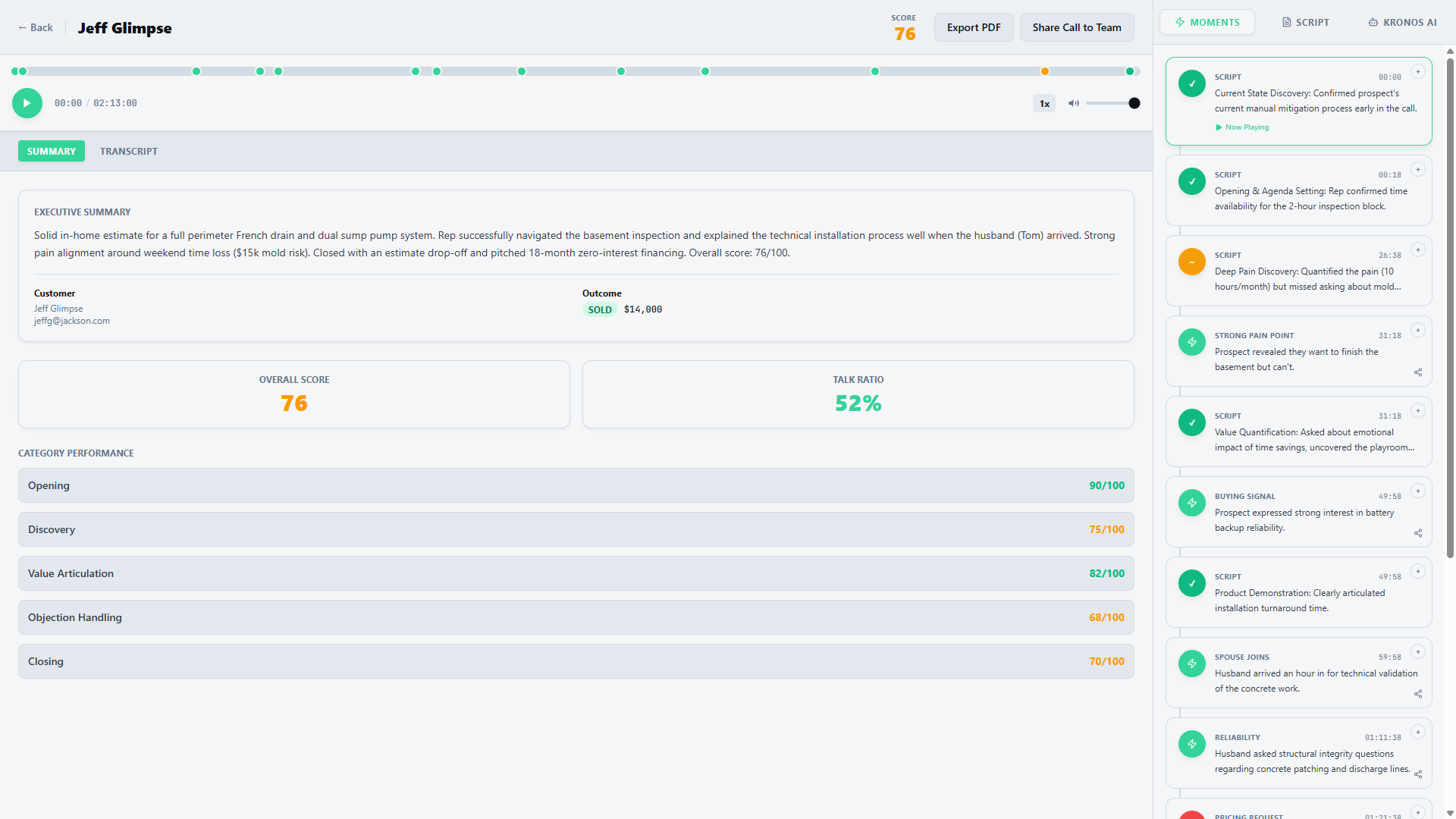Click the green checkmark on Current State Discovery
This screenshot has width=1456, height=819.
click(1191, 83)
